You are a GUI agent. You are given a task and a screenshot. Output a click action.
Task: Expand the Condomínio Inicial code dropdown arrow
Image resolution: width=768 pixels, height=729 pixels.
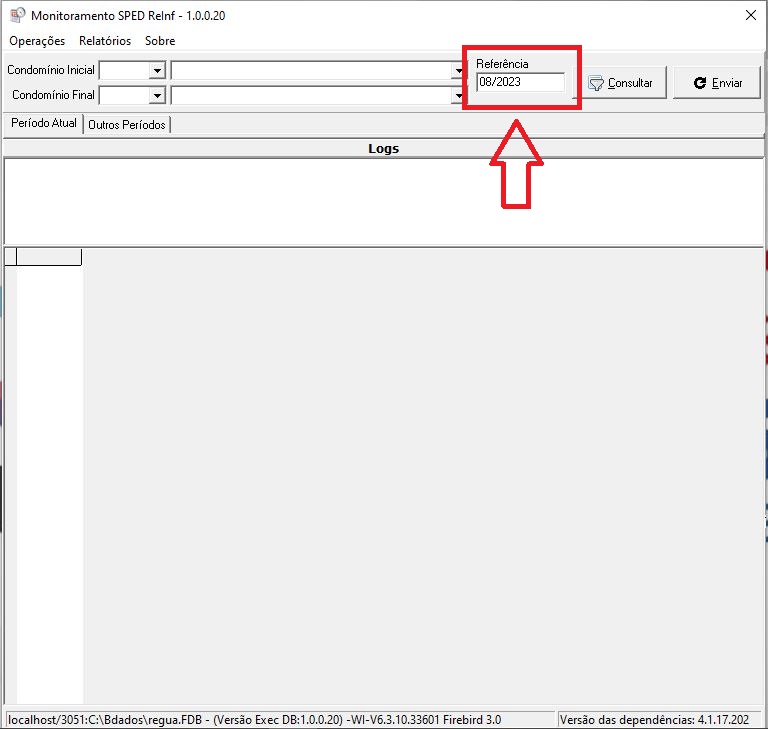(x=157, y=71)
